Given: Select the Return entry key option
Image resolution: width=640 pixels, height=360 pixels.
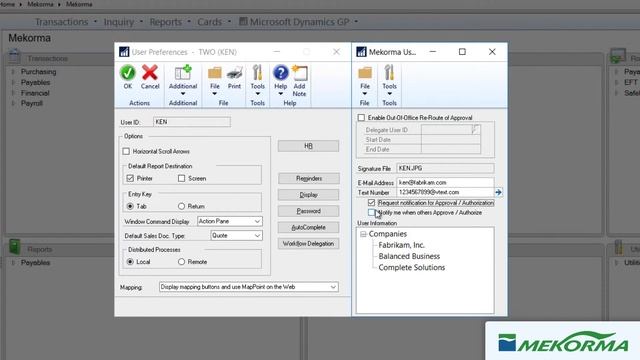Looking at the screenshot, I should tap(182, 206).
